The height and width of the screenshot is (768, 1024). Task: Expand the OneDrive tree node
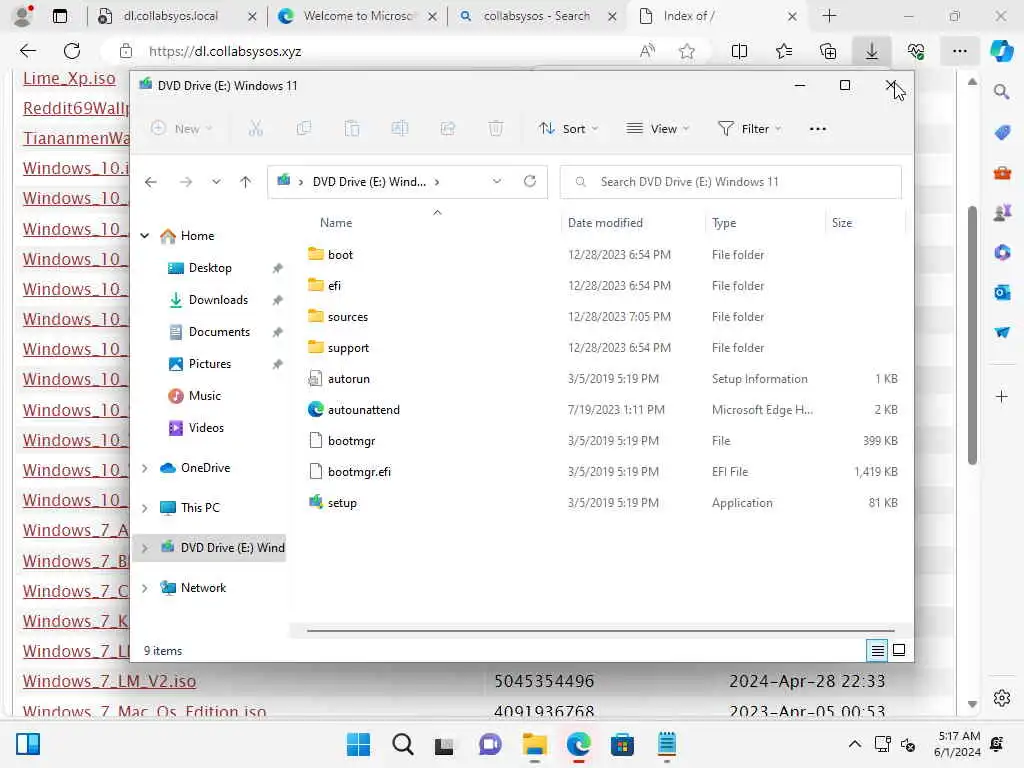pyautogui.click(x=145, y=468)
